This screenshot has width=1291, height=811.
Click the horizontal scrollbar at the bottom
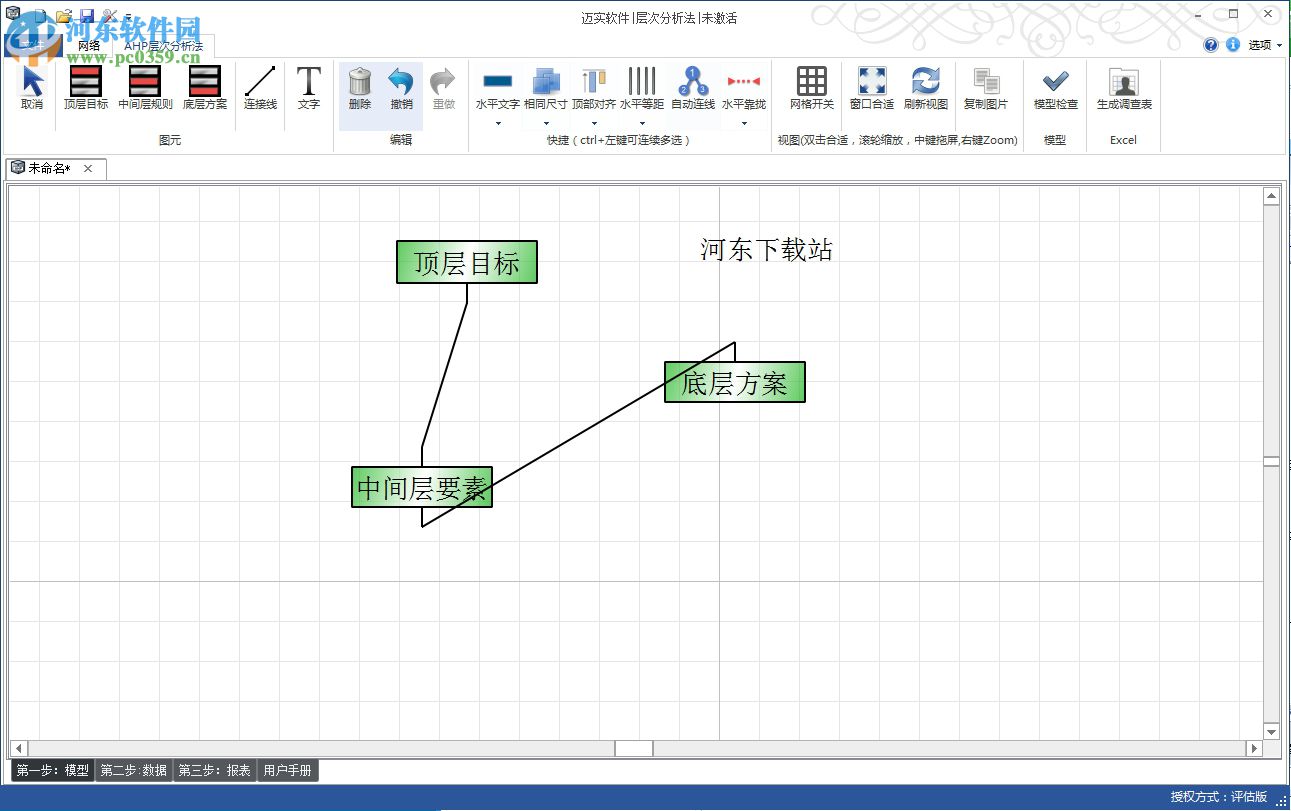click(632, 747)
